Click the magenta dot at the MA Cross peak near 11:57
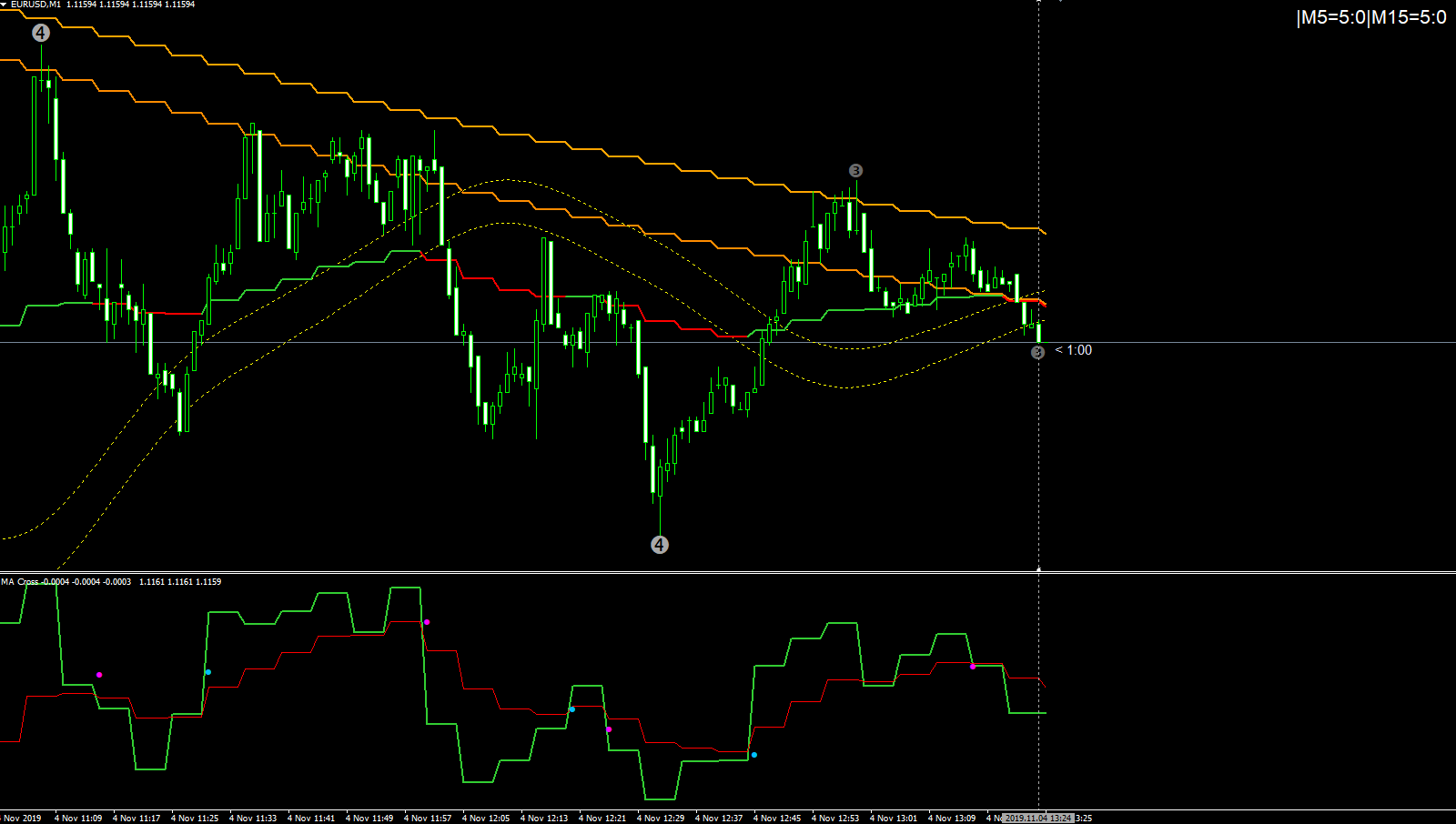The image size is (1456, 824). point(427,622)
